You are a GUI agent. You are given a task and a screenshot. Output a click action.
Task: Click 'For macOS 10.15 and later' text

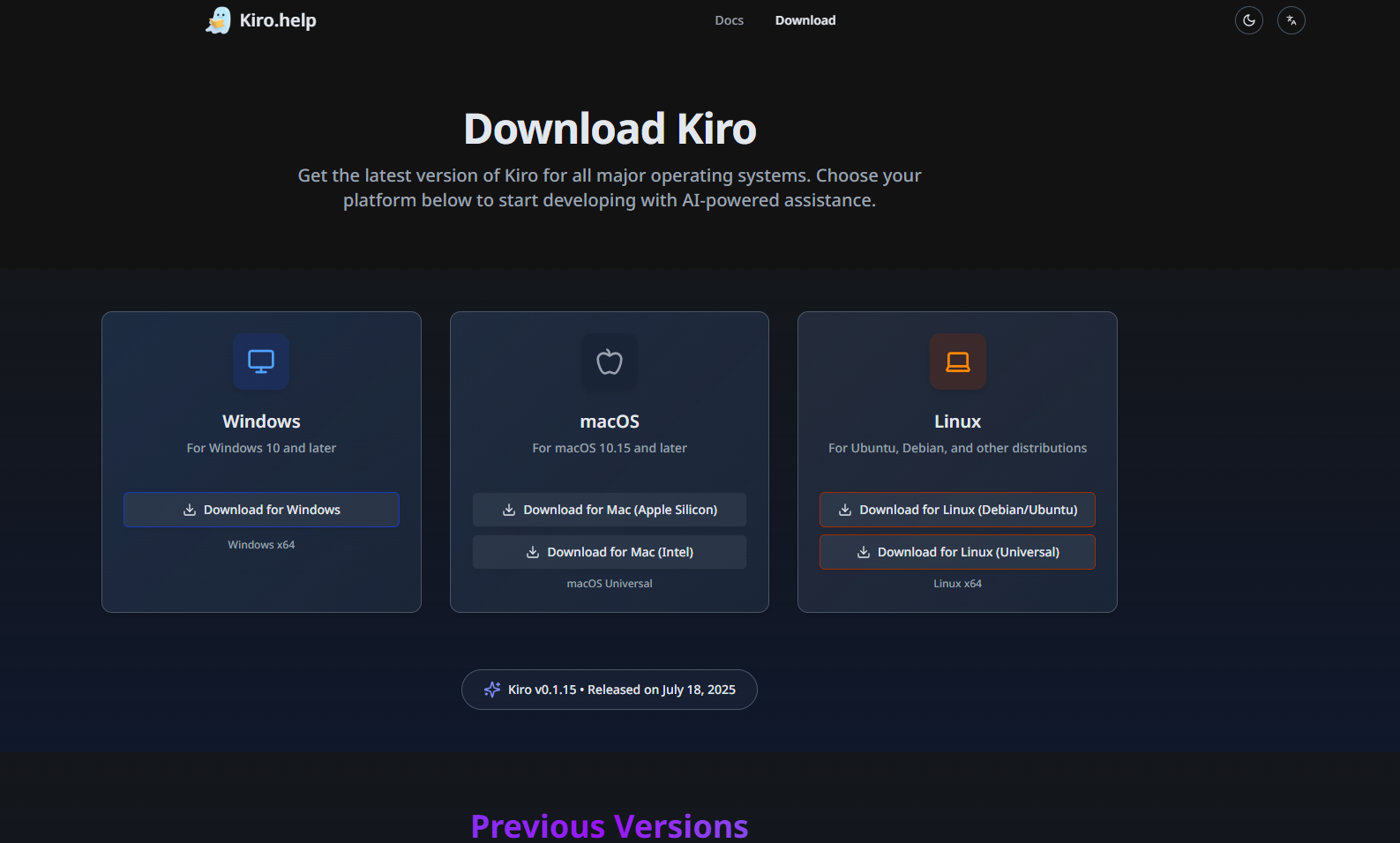pos(610,448)
